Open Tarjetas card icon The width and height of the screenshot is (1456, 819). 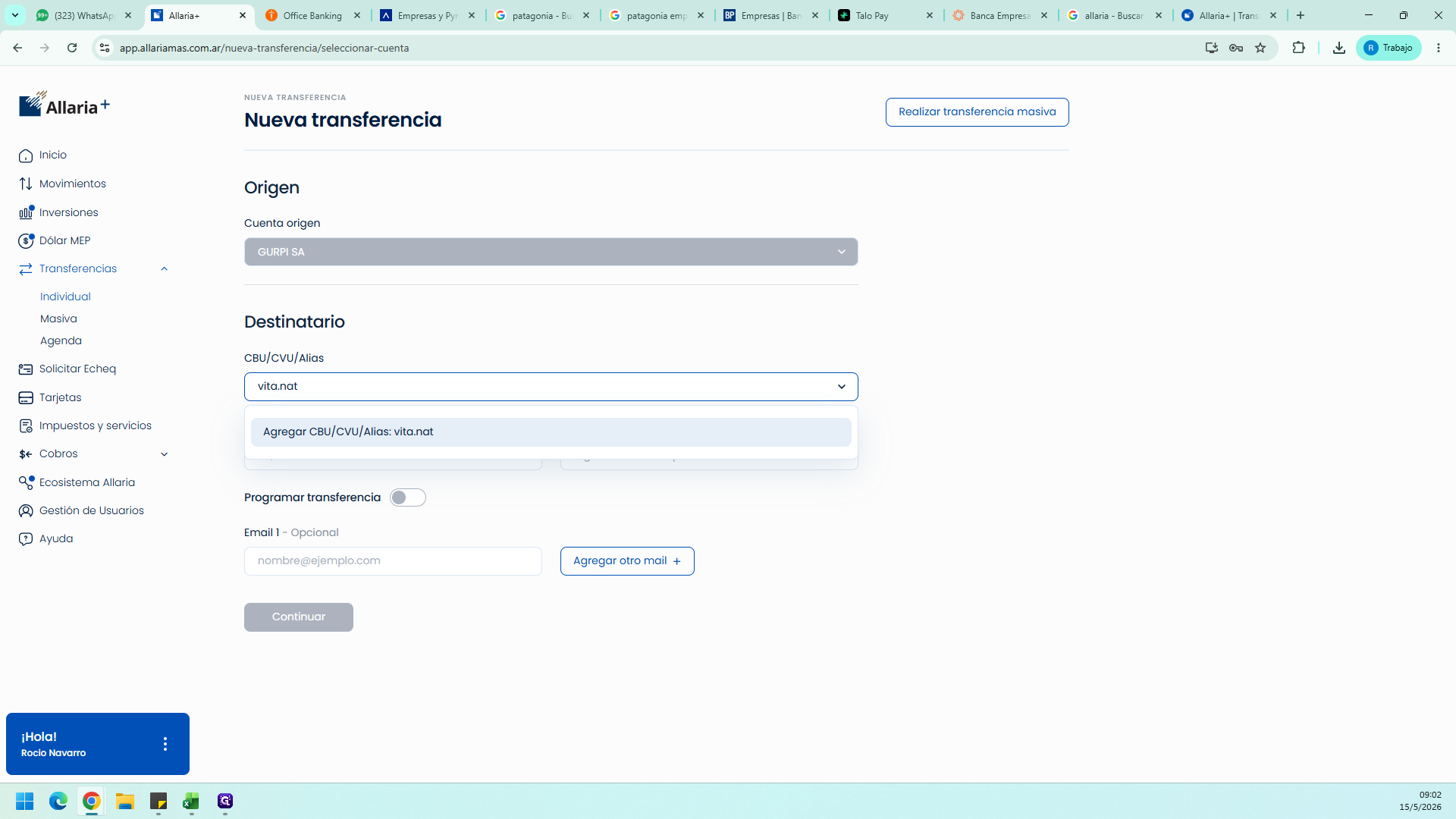[x=26, y=398]
